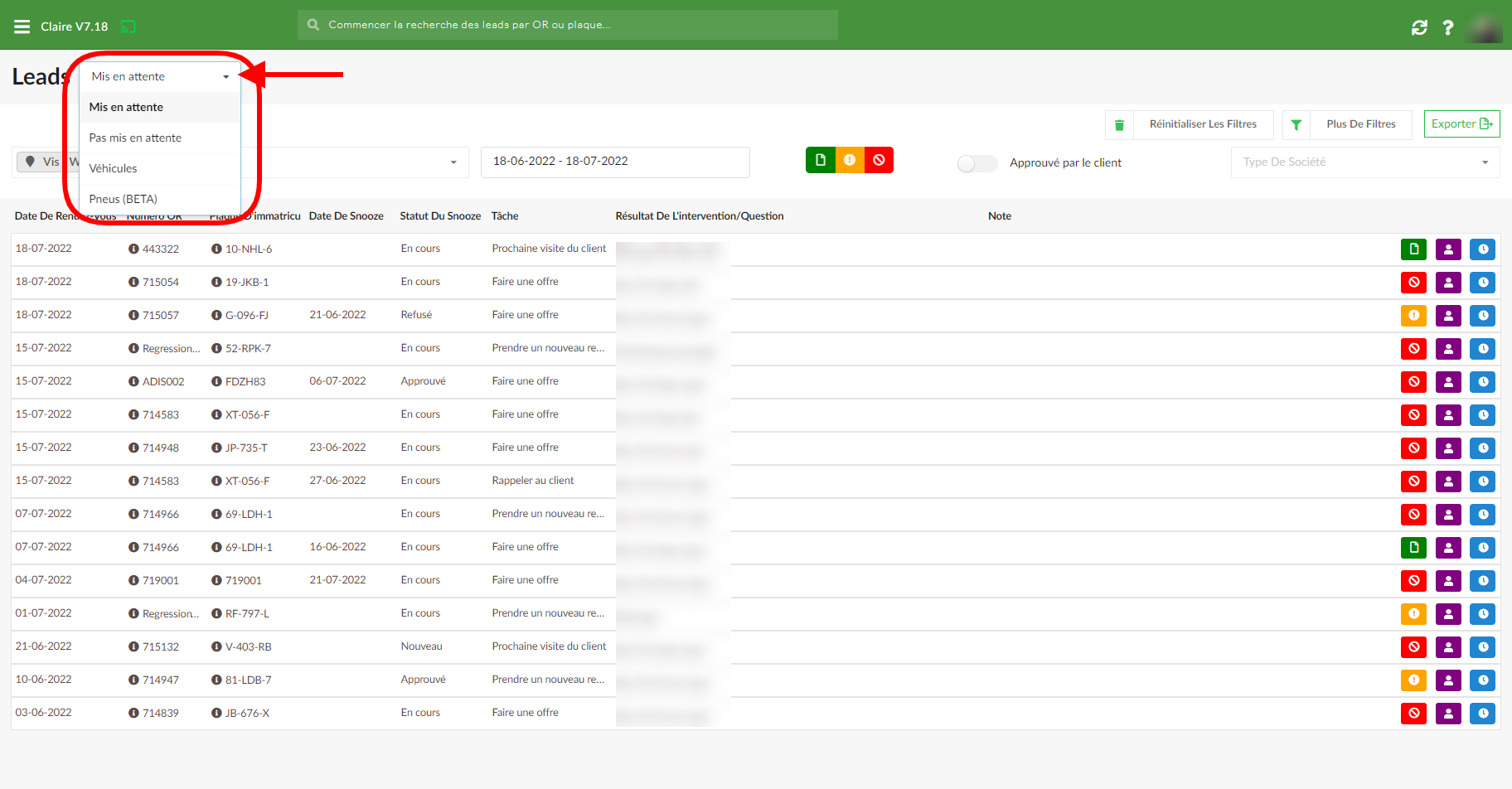Click red blocked icon on row 715054
This screenshot has width=1512, height=789.
1413,283
